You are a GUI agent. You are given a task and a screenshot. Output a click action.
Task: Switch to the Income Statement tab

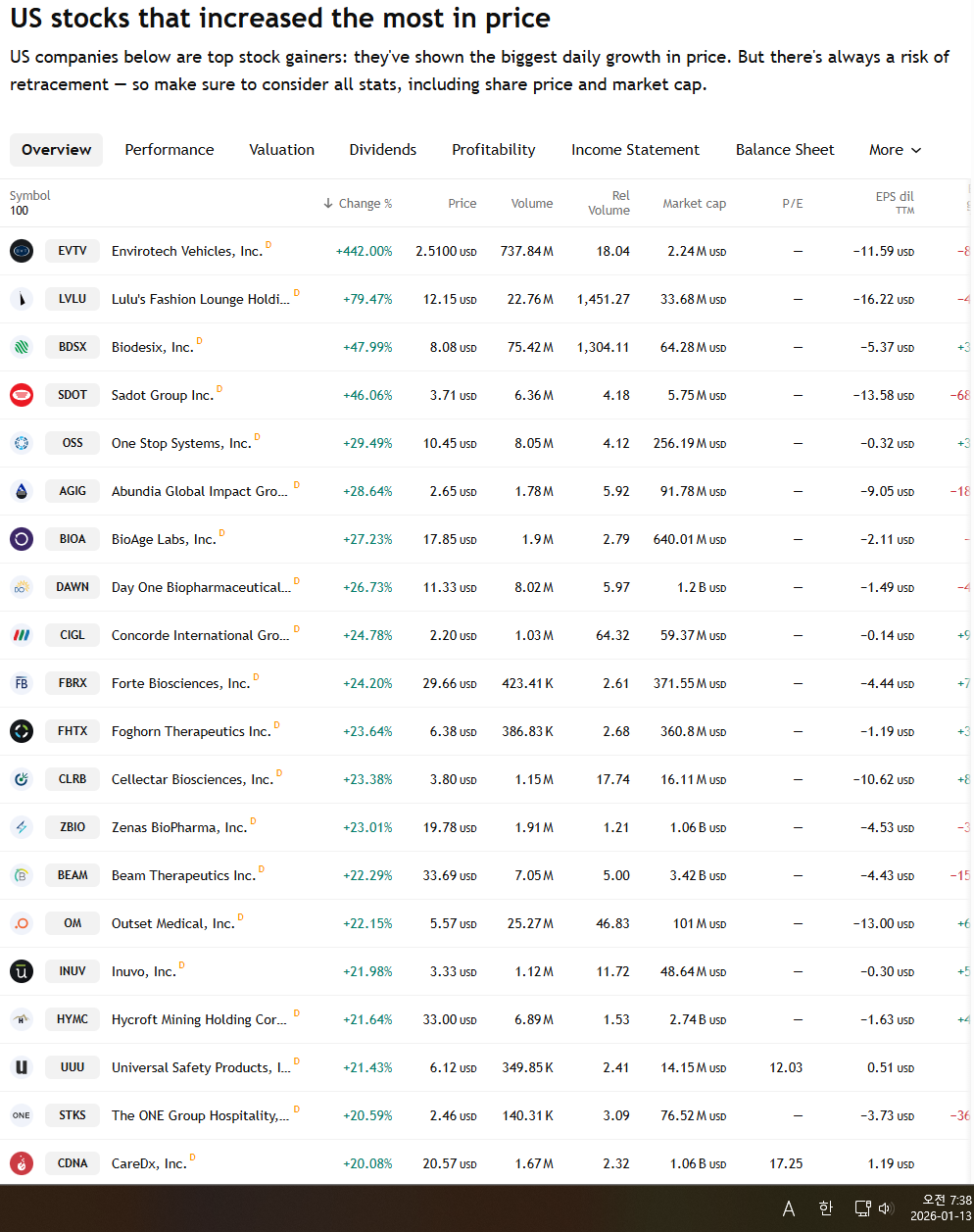point(636,150)
